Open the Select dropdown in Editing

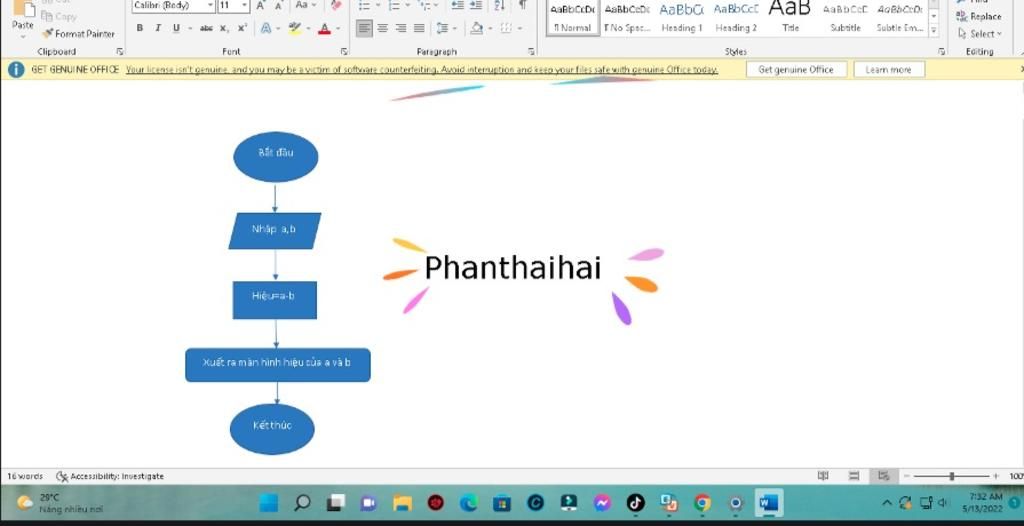pos(980,33)
